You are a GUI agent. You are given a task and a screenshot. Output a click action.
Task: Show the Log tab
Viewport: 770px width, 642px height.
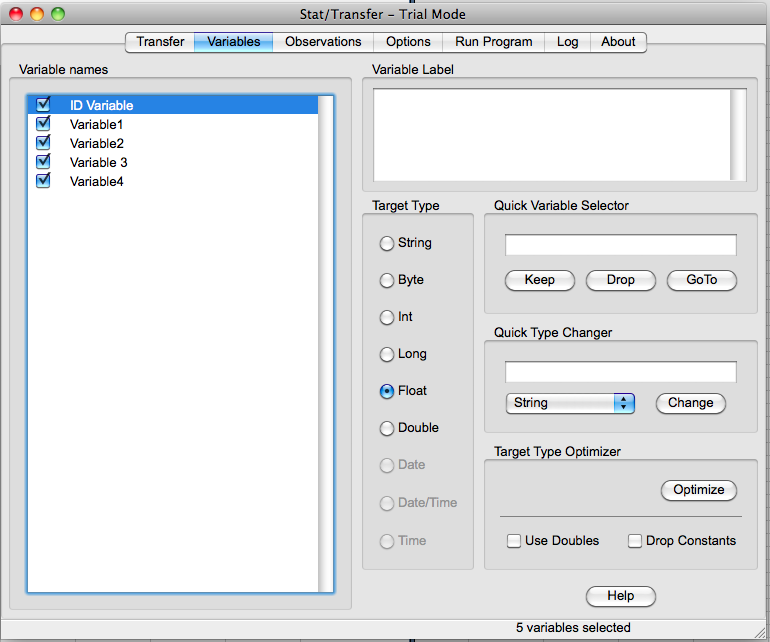pos(567,42)
